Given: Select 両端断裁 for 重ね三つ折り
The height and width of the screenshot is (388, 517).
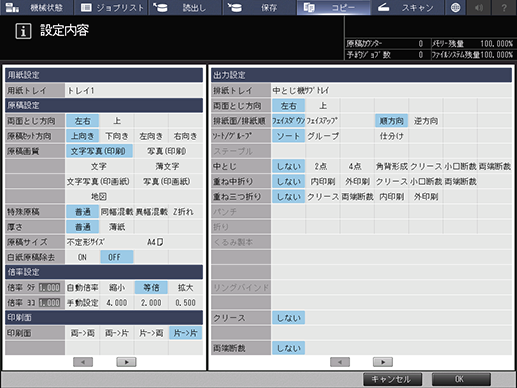Looking at the screenshot, I should pos(357,197).
